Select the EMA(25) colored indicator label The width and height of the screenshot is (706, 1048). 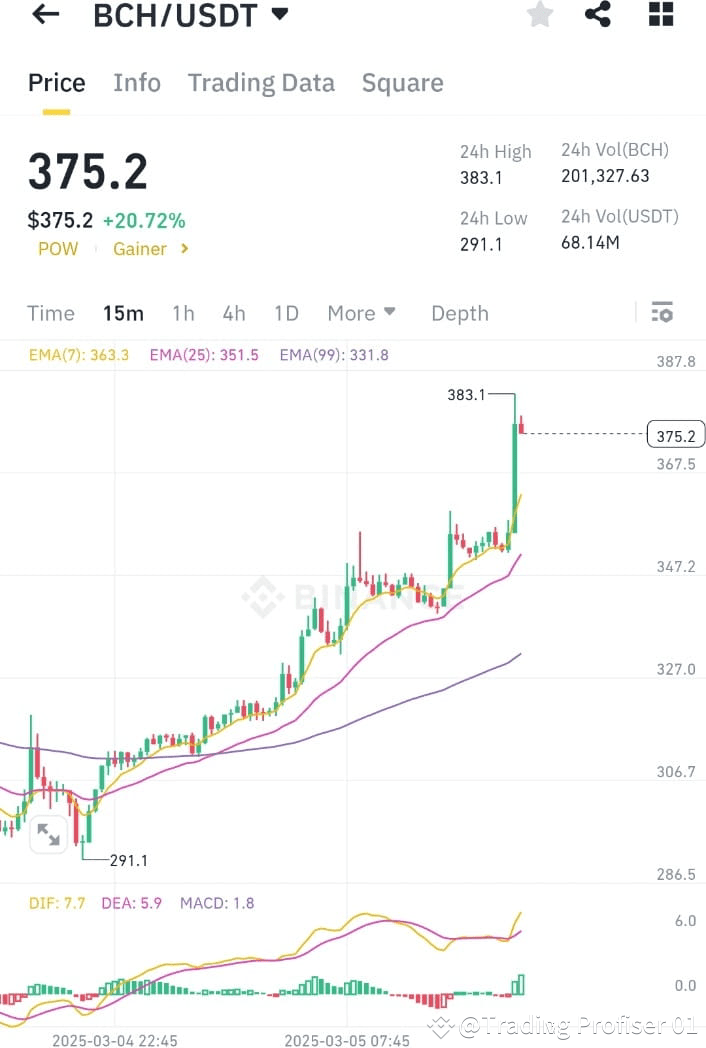coord(203,354)
